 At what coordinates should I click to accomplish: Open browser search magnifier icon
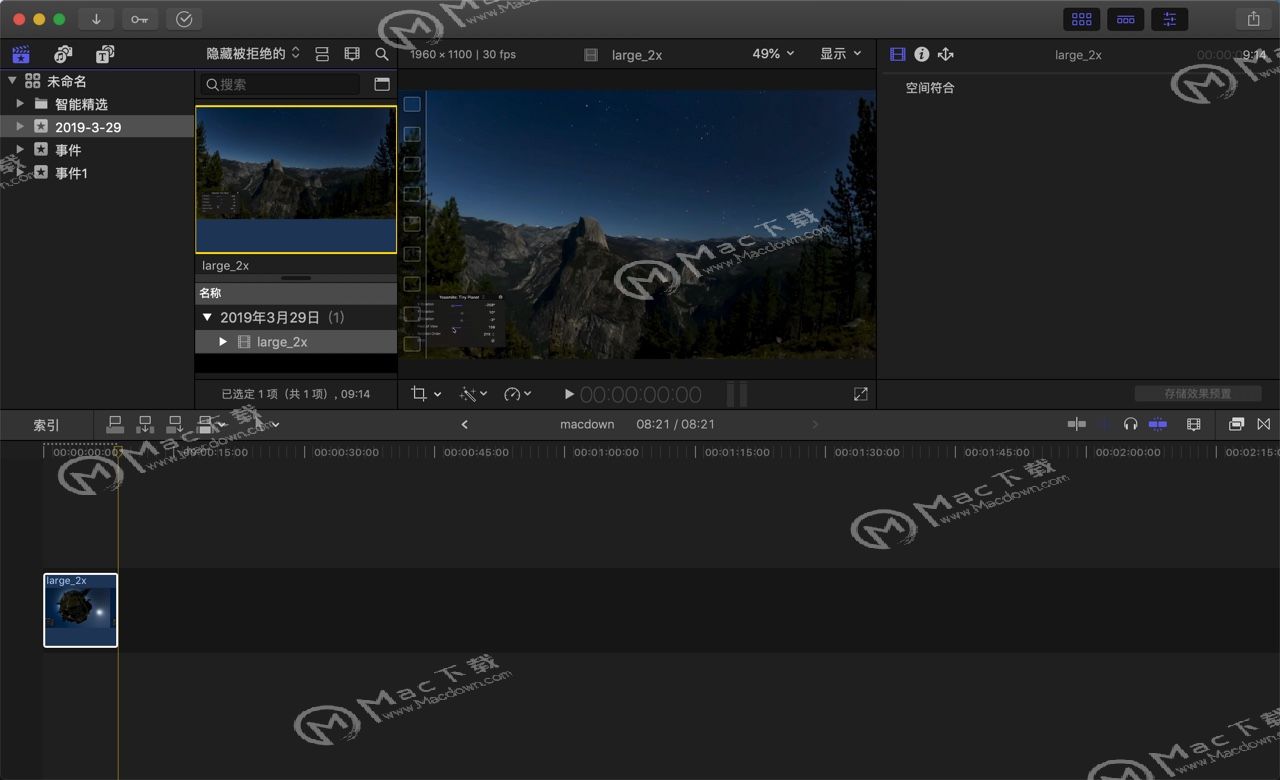[x=382, y=54]
